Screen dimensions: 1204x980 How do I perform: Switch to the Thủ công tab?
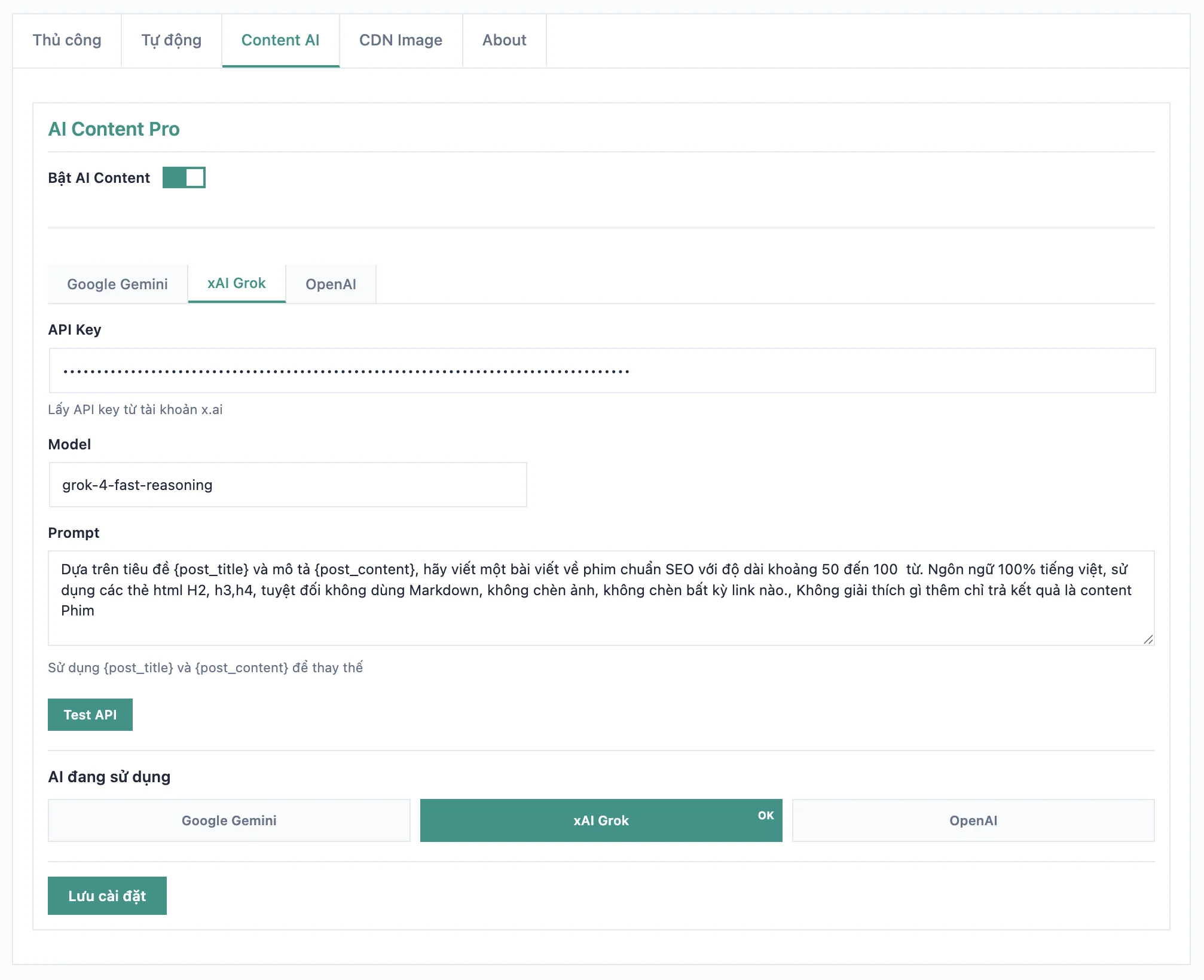(x=66, y=40)
